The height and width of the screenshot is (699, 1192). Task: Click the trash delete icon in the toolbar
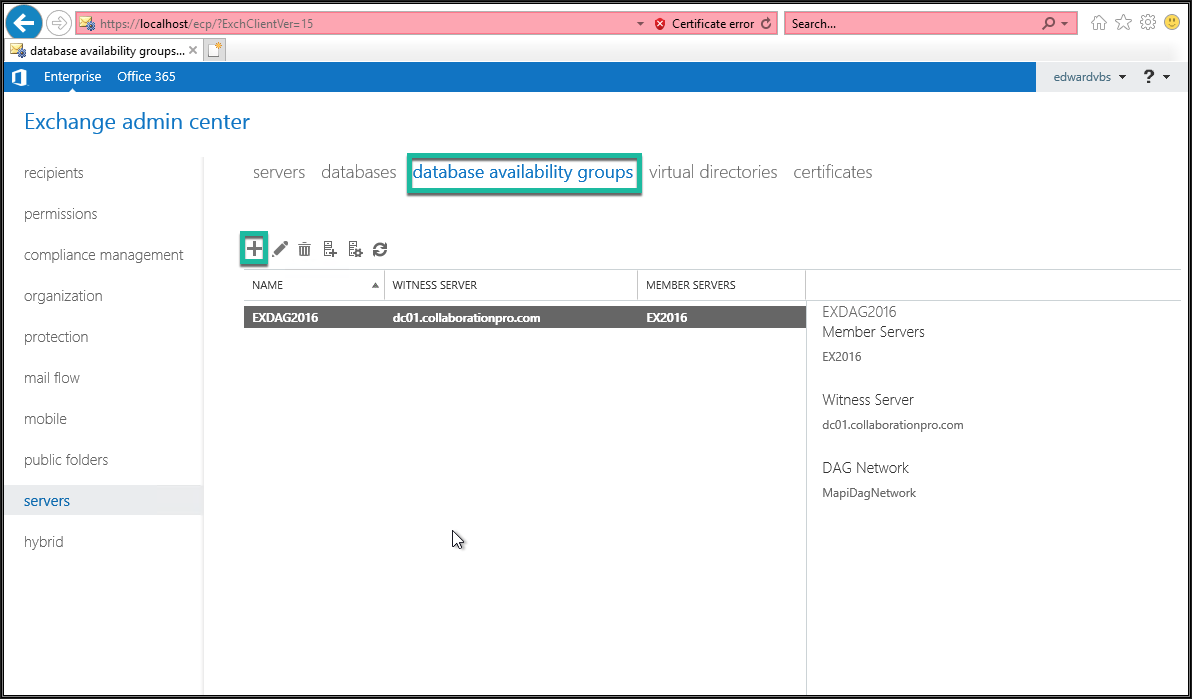[x=304, y=249]
